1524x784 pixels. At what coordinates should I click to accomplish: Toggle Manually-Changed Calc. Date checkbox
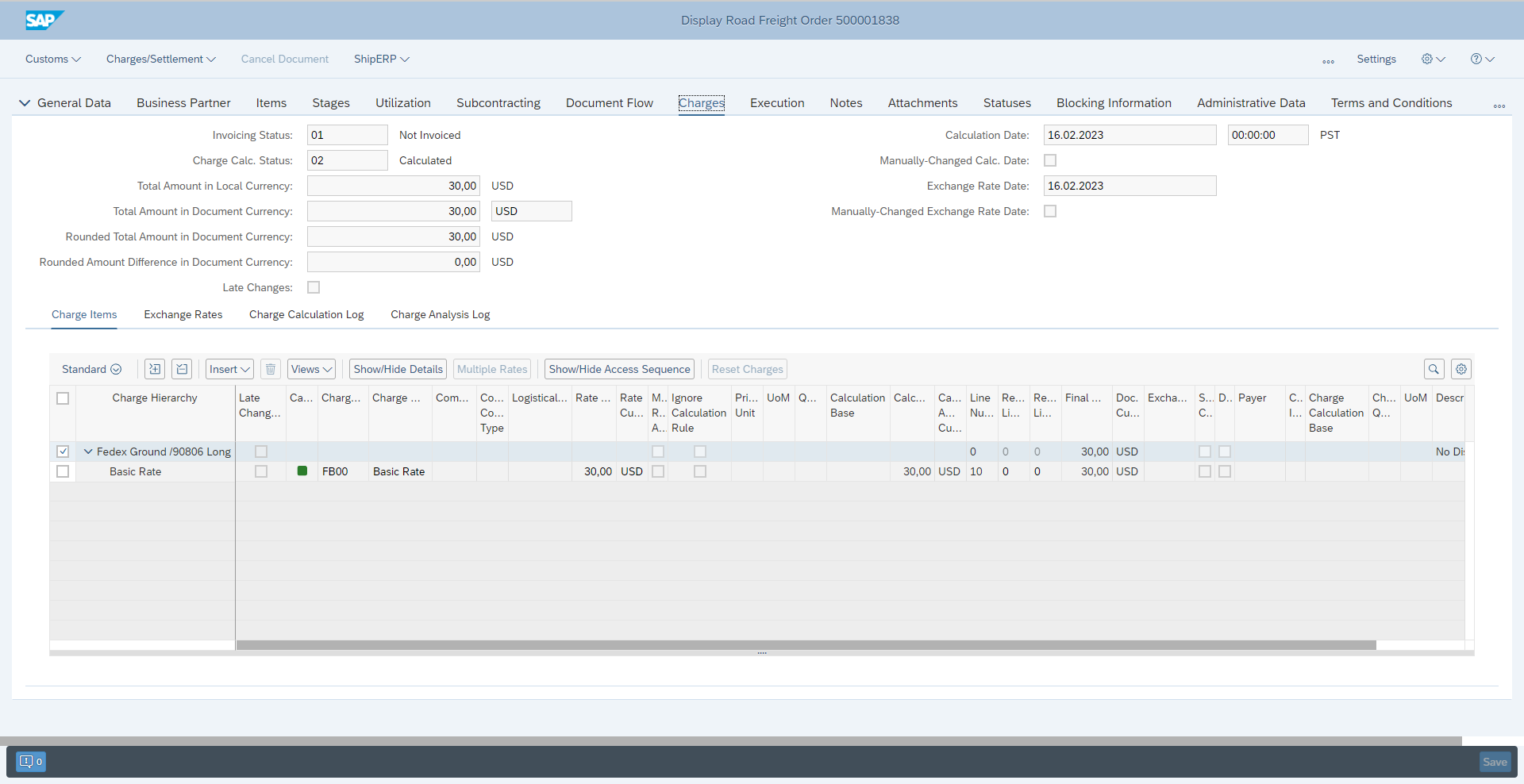[x=1050, y=160]
